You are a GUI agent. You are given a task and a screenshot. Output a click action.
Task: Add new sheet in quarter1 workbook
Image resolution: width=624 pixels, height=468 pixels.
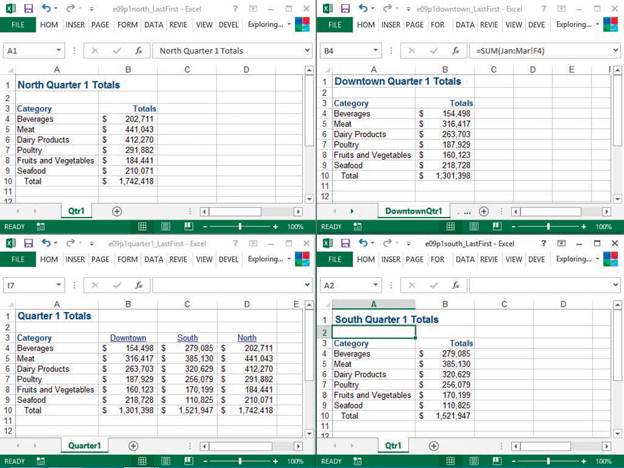coord(133,446)
